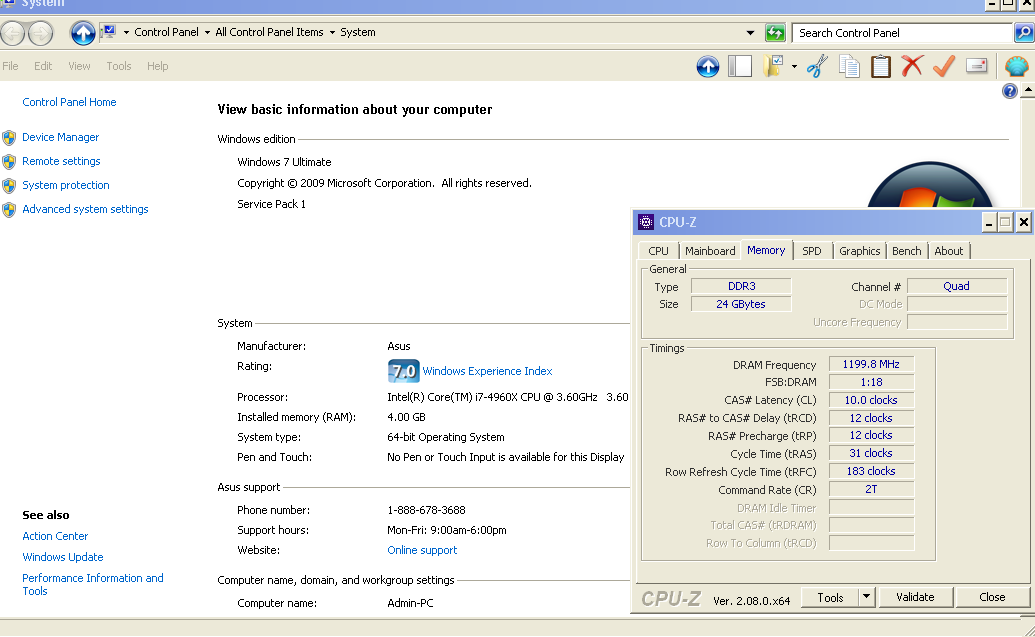Click the Forward navigation arrow
The image size is (1035, 637).
pos(40,33)
